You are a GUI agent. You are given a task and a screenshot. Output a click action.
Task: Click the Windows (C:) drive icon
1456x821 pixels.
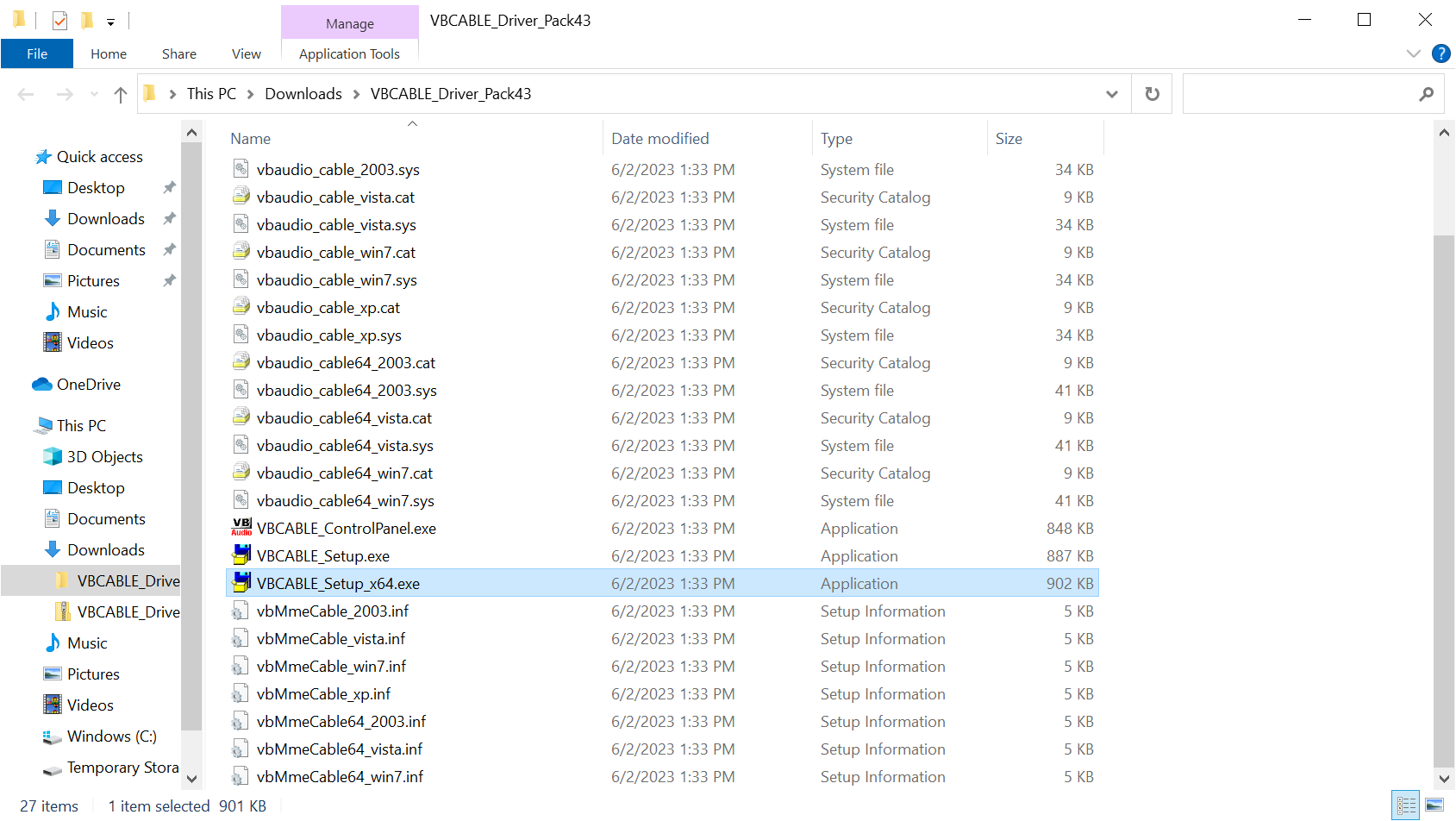point(53,736)
